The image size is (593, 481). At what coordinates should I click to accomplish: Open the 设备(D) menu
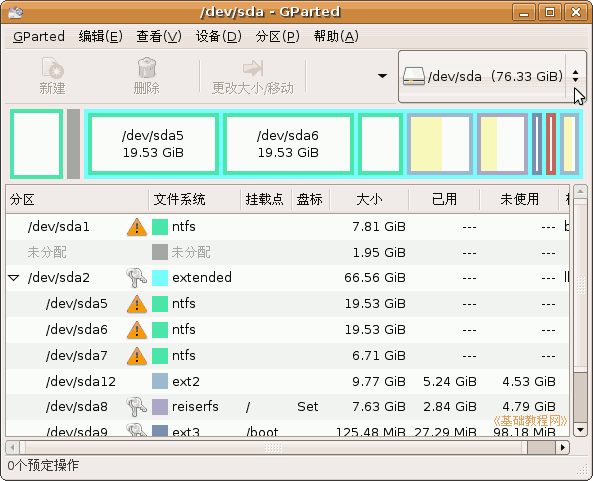coord(219,36)
